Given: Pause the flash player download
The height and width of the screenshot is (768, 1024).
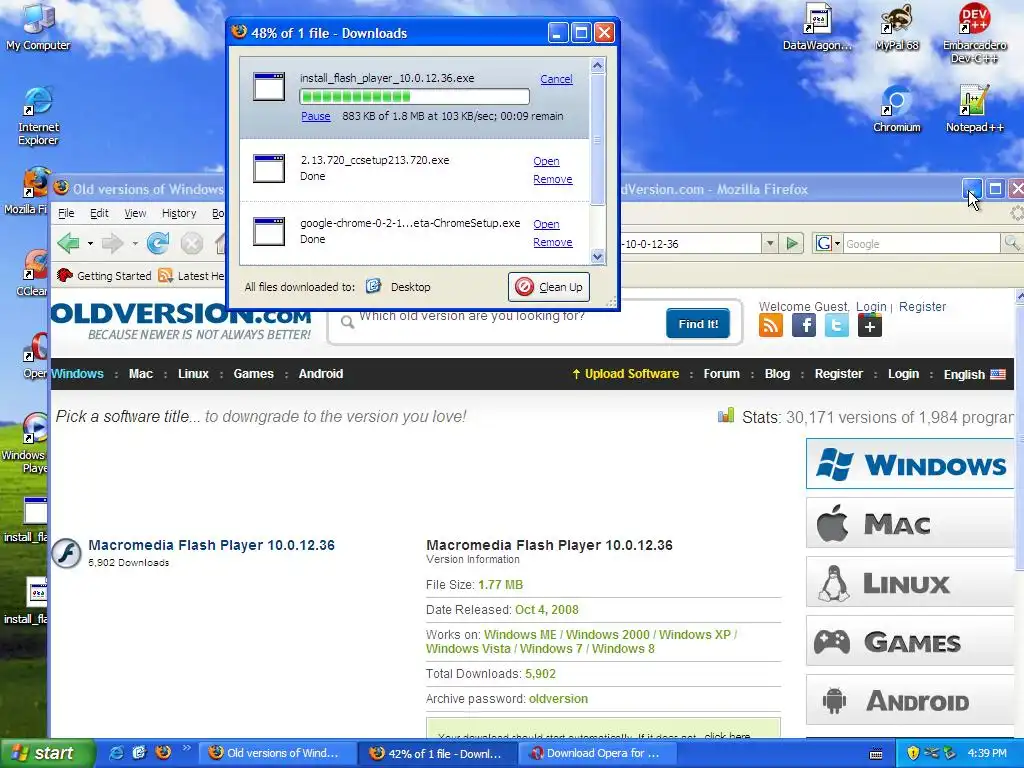Looking at the screenshot, I should click(315, 116).
